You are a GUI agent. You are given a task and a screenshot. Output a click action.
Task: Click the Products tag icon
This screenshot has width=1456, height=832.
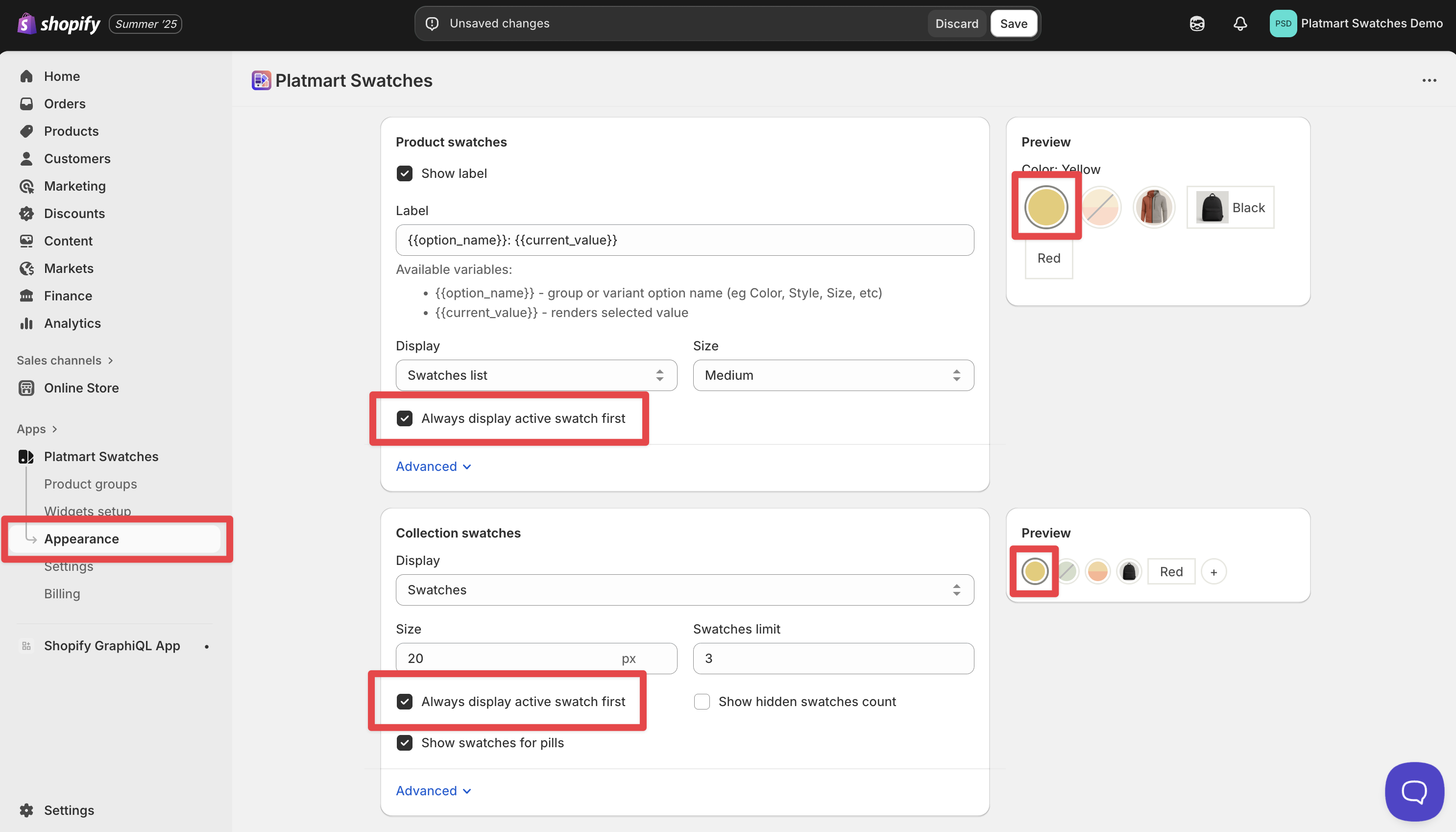coord(26,131)
